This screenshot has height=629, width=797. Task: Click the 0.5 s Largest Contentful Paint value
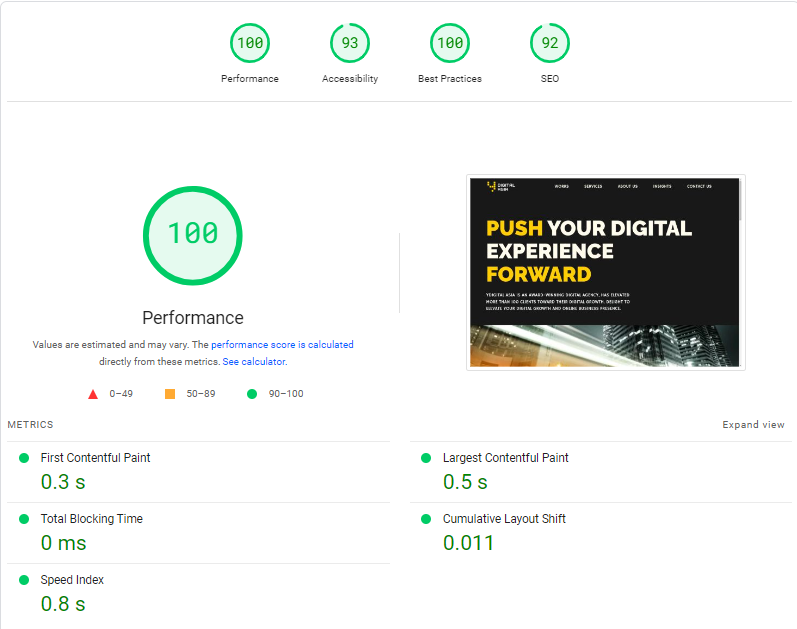465,482
